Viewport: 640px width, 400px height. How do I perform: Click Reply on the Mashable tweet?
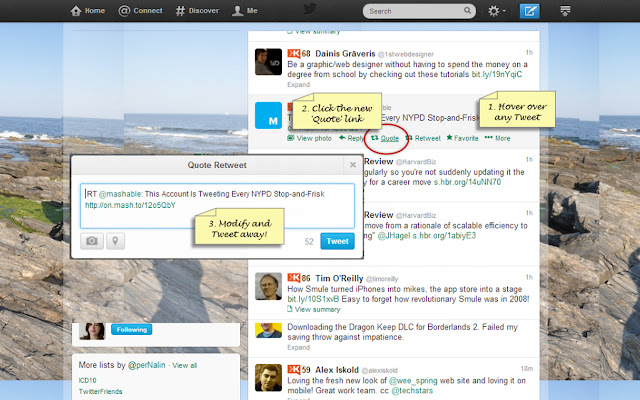click(x=351, y=138)
